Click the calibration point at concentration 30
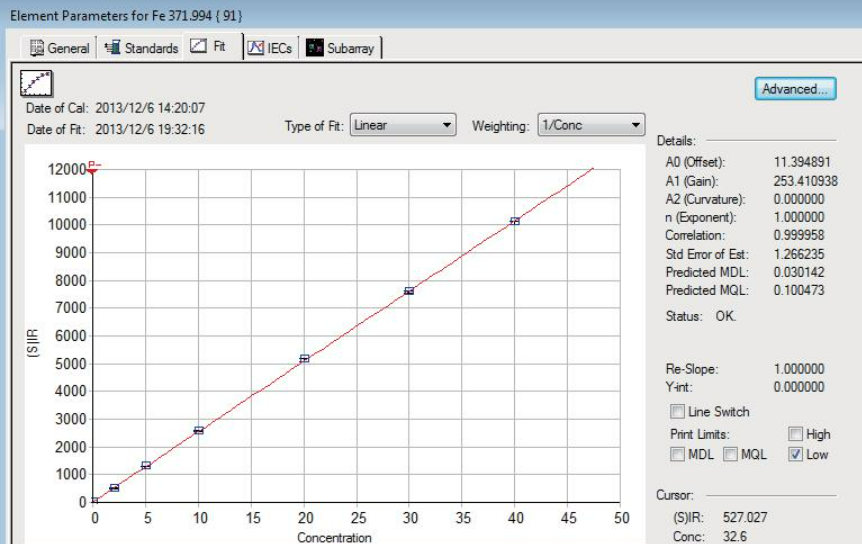The width and height of the screenshot is (862, 544). tap(409, 291)
